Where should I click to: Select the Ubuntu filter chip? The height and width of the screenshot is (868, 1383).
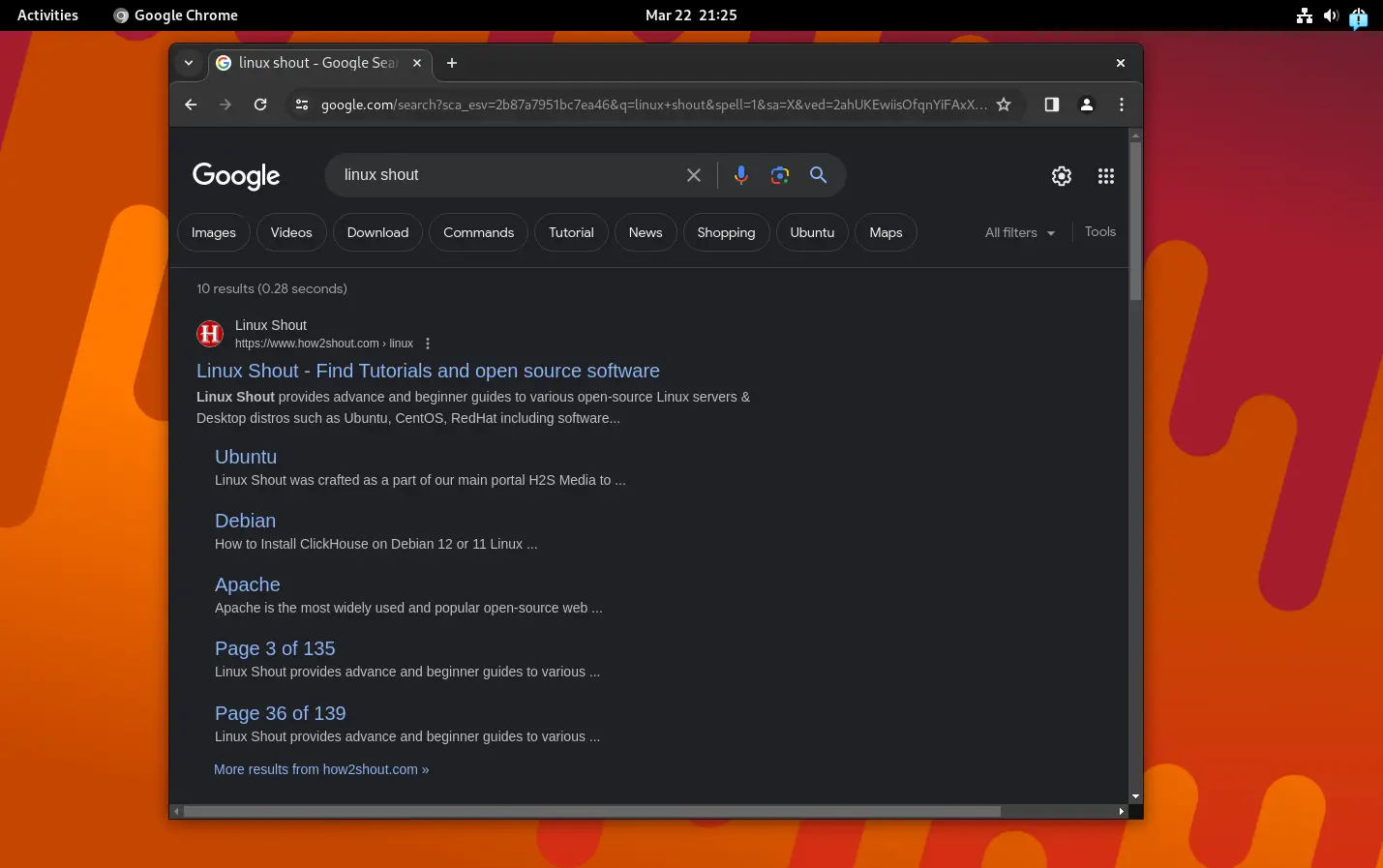click(x=812, y=232)
